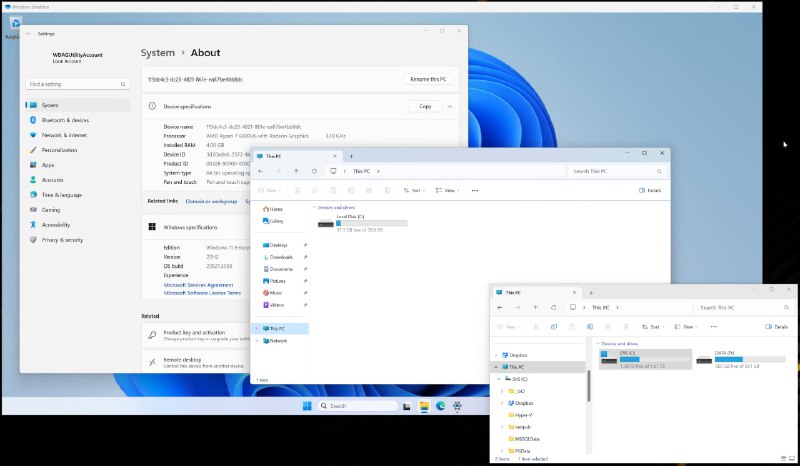The height and width of the screenshot is (466, 800).
Task: Collapse This PC in front Explorer tree
Action: click(x=495, y=367)
